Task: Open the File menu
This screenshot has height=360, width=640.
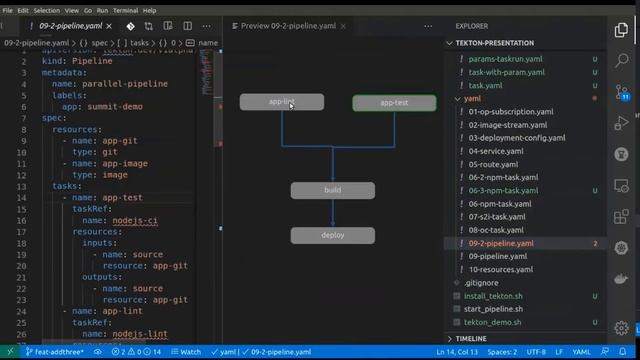Action: (7, 11)
